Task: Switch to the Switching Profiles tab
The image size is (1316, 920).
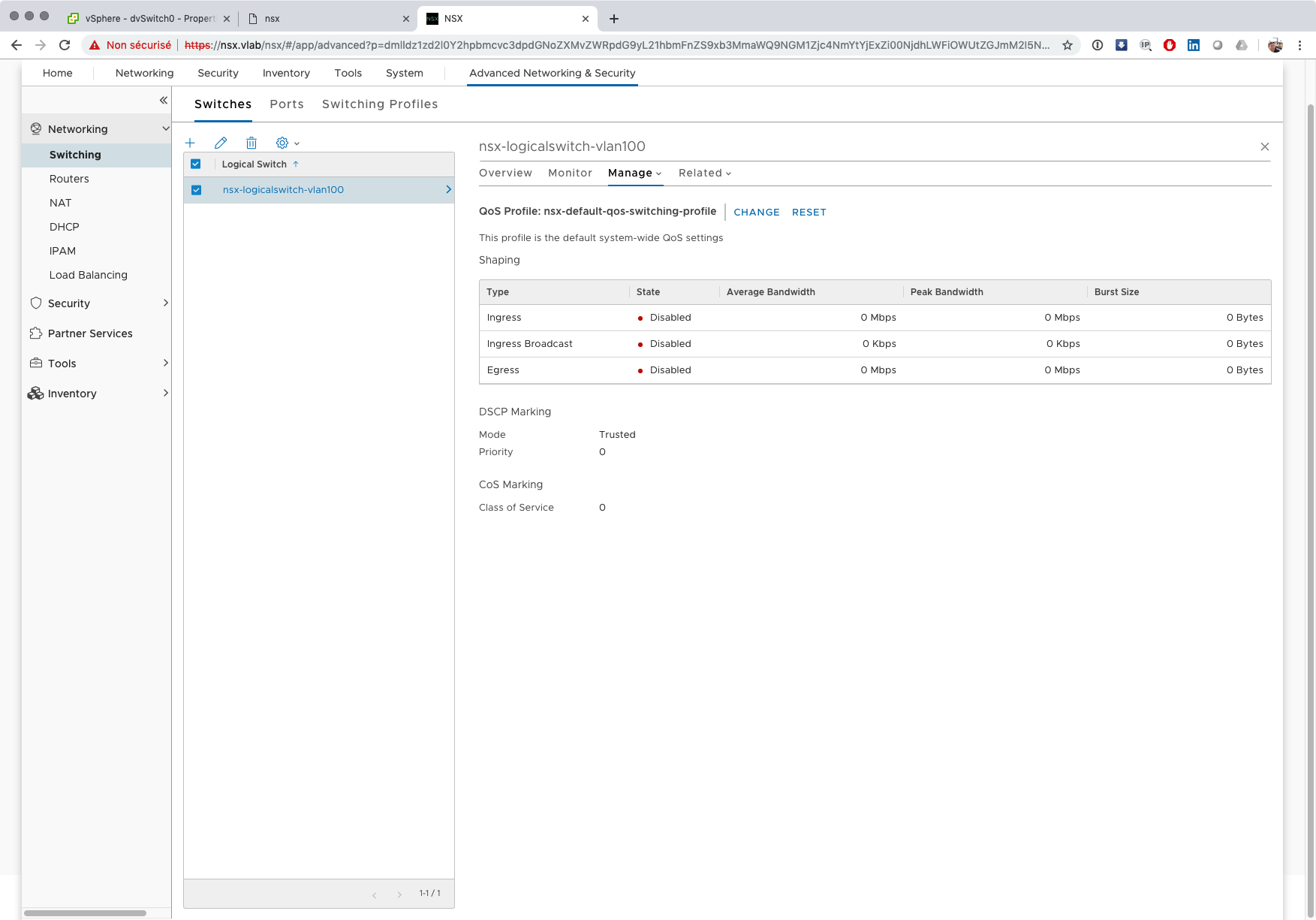Action: [380, 104]
